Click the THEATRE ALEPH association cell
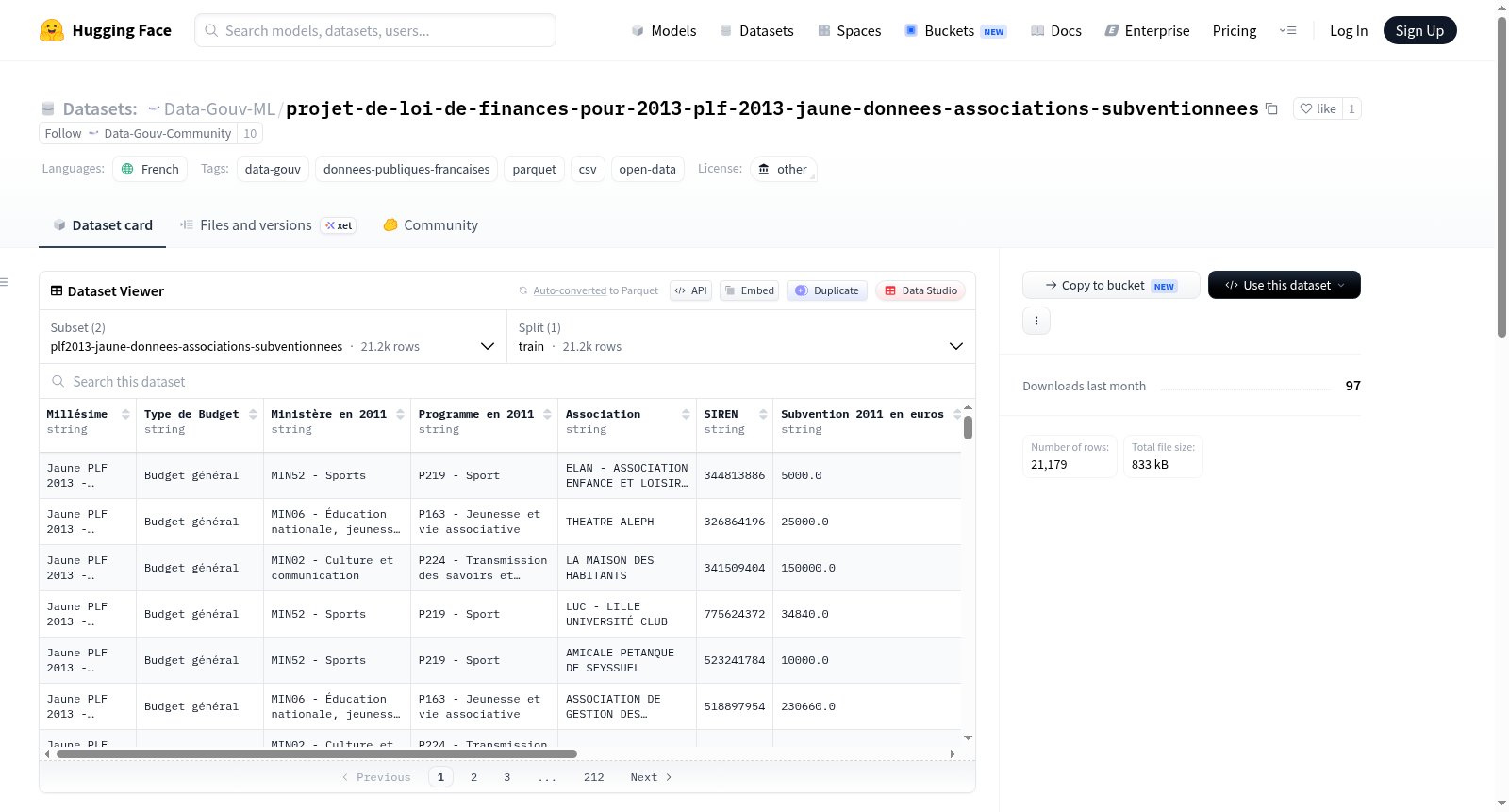Screen dimensions: 1509x812 point(626,522)
